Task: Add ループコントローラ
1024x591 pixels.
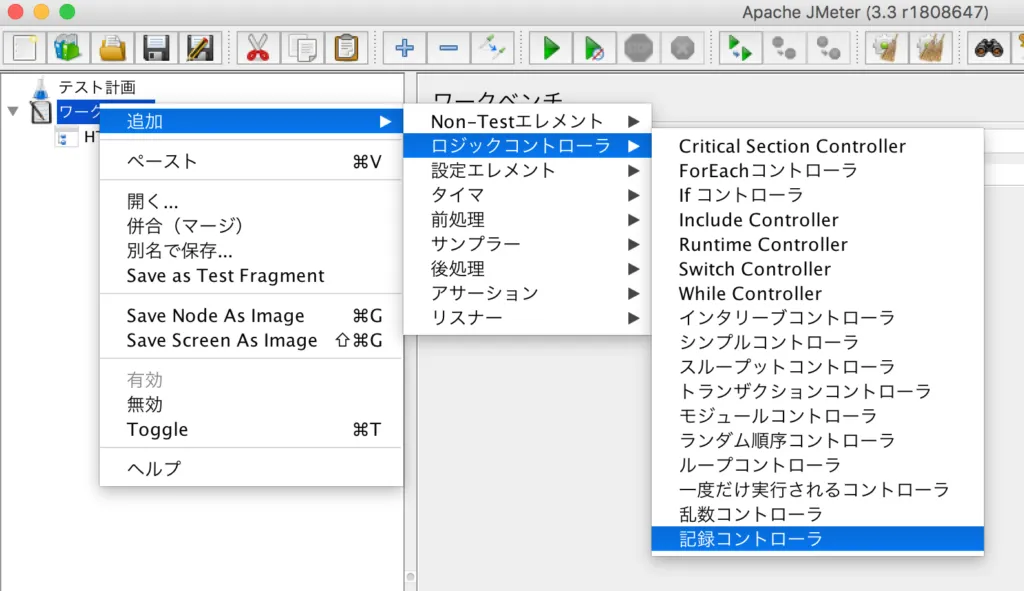Action: pos(818,466)
